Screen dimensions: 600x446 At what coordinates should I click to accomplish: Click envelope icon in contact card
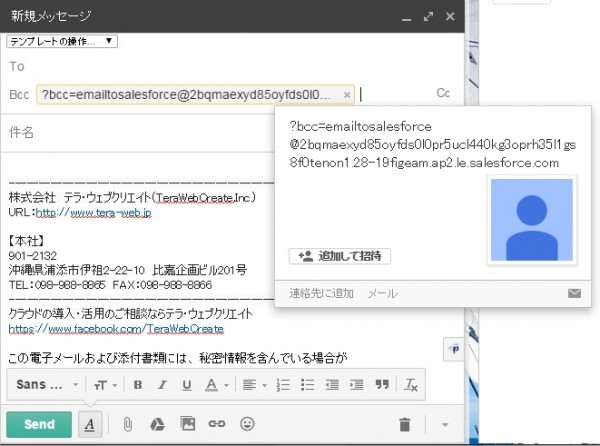[x=574, y=293]
